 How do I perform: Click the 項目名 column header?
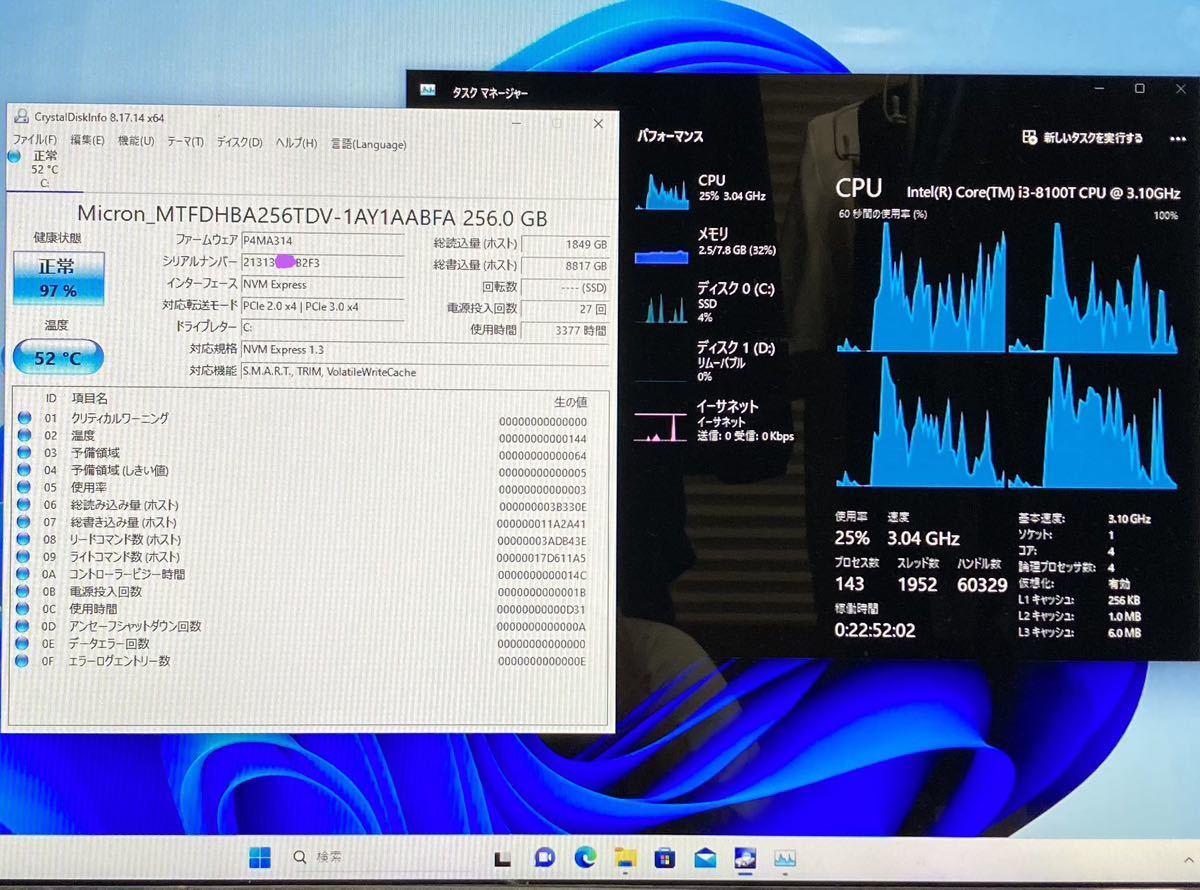coord(89,398)
